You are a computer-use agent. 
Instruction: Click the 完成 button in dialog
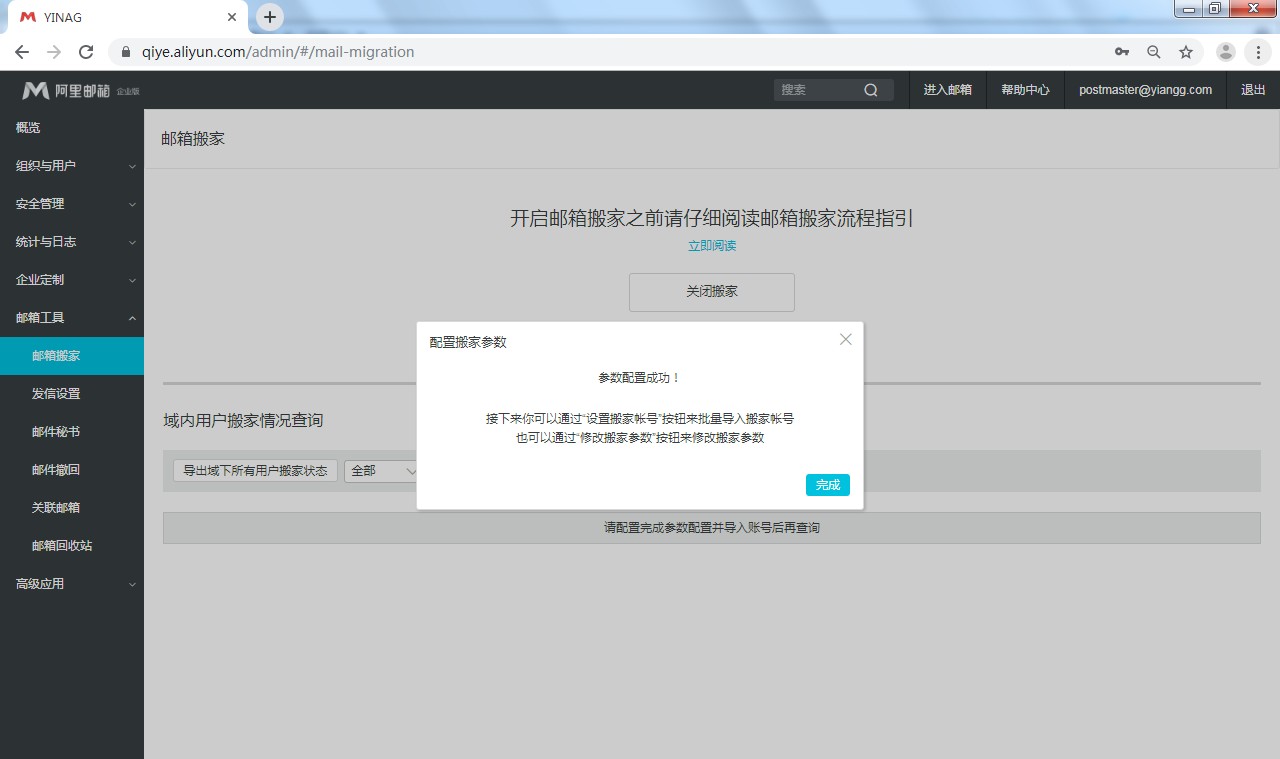(827, 485)
